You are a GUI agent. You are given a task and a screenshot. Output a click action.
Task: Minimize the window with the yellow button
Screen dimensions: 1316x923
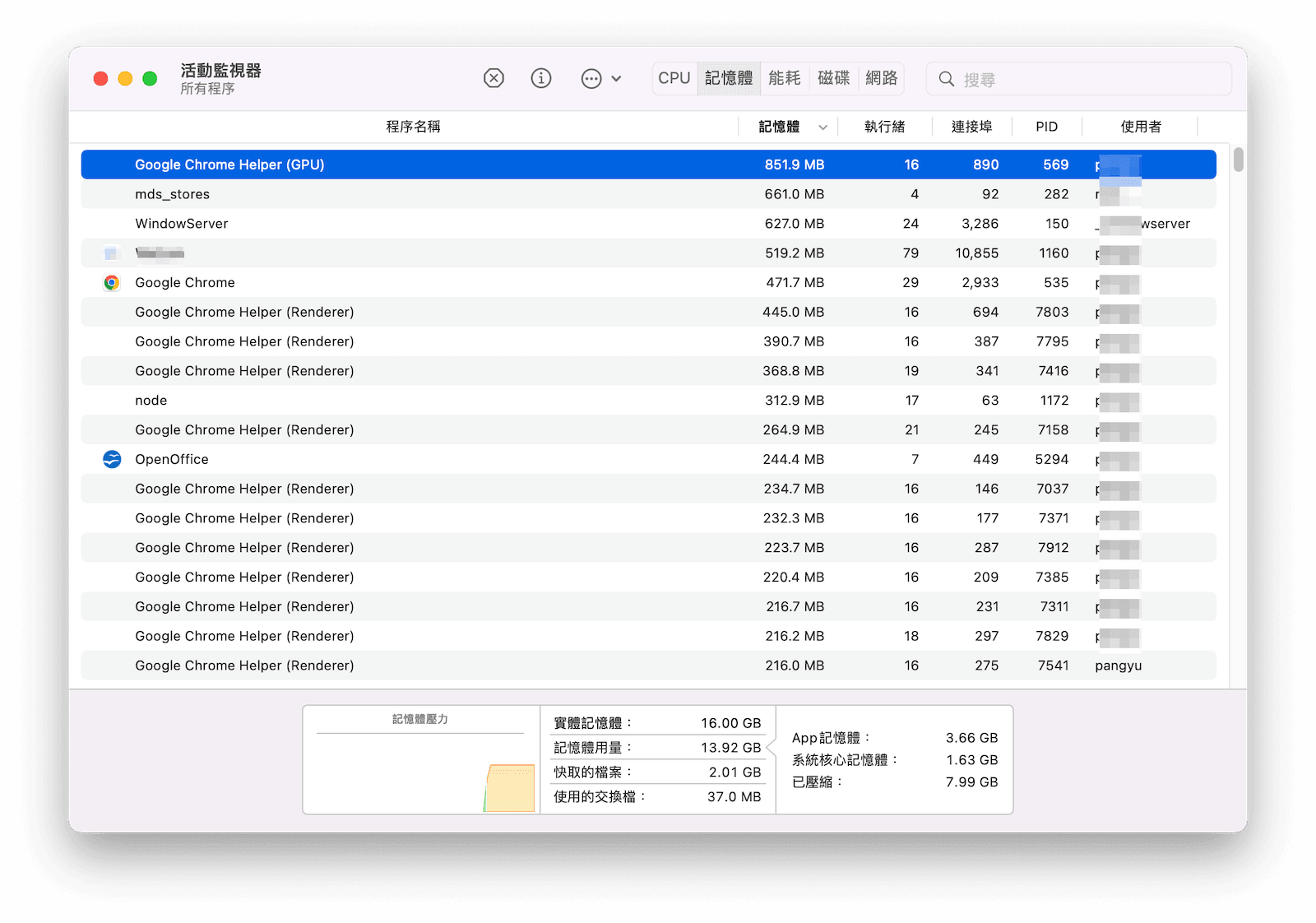[x=125, y=78]
